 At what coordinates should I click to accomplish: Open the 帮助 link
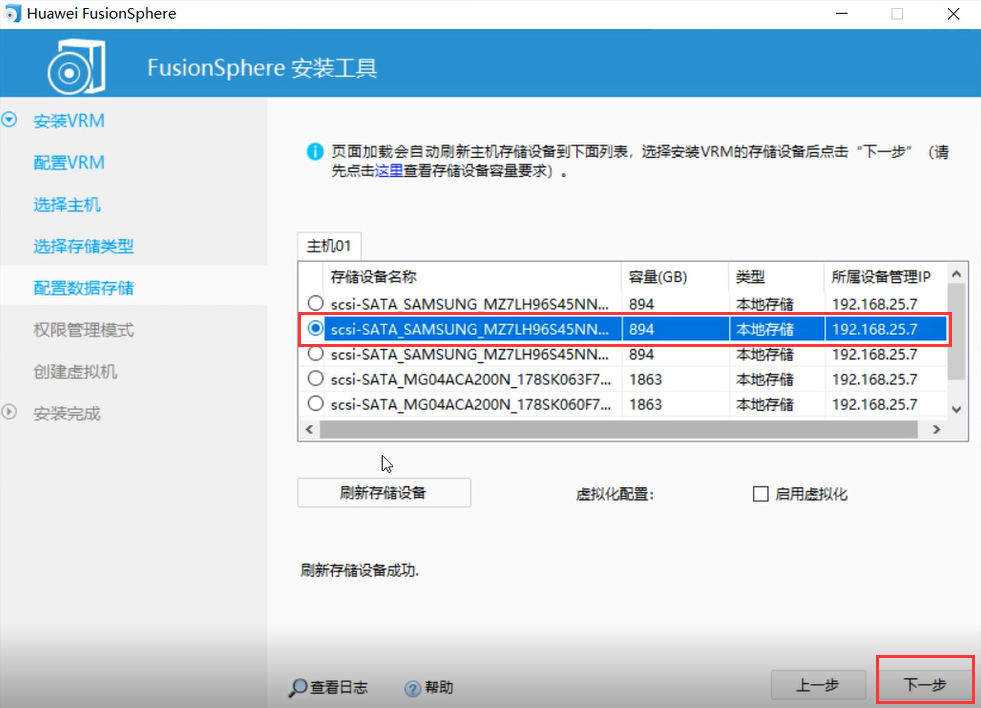pos(439,688)
